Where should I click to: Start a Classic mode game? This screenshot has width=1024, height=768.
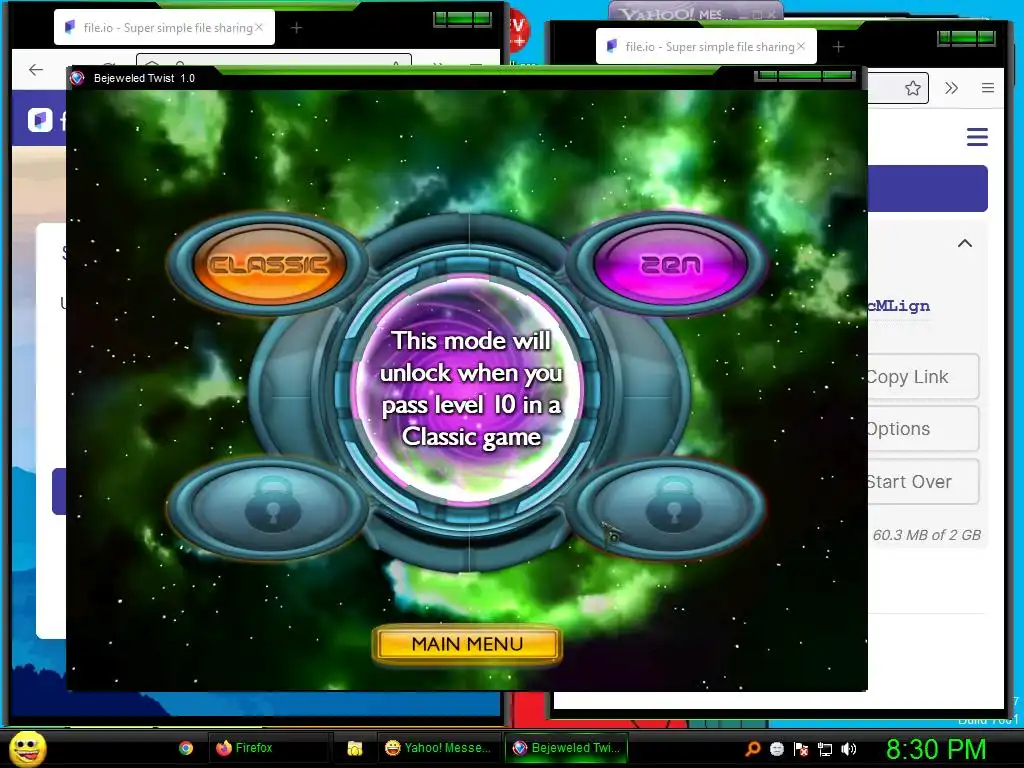[268, 264]
